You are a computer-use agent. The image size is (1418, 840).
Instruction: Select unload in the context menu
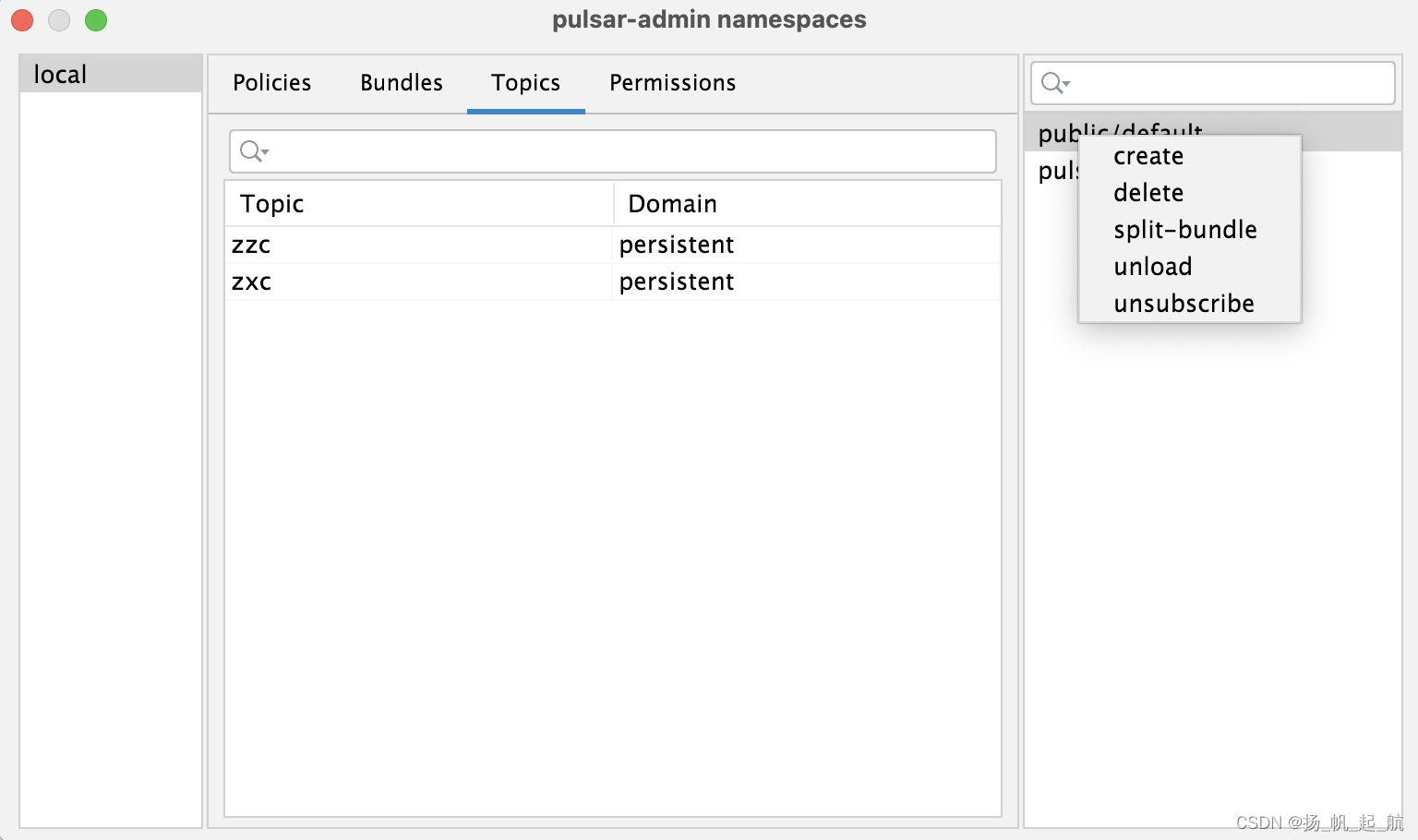(x=1153, y=267)
